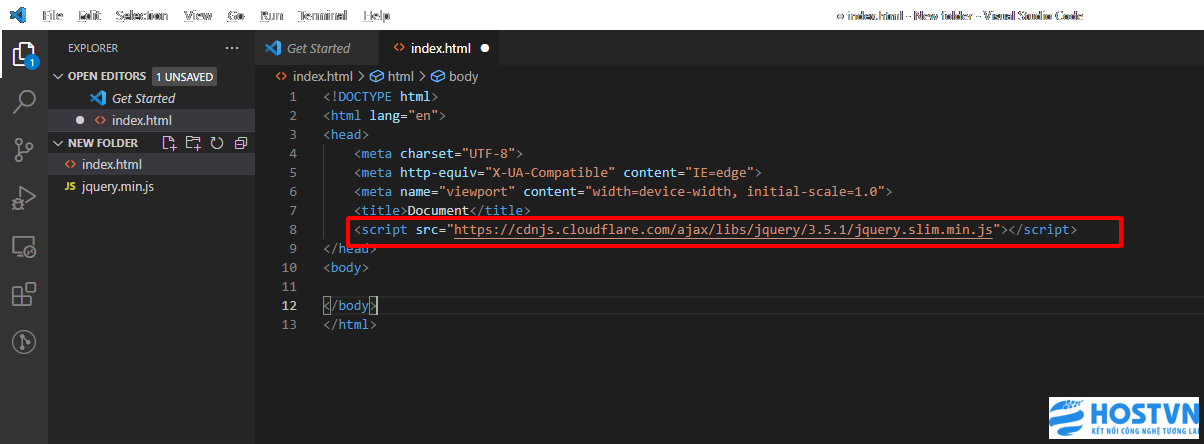Collapse all folders in explorer
1204x444 pixels.
pyautogui.click(x=240, y=143)
